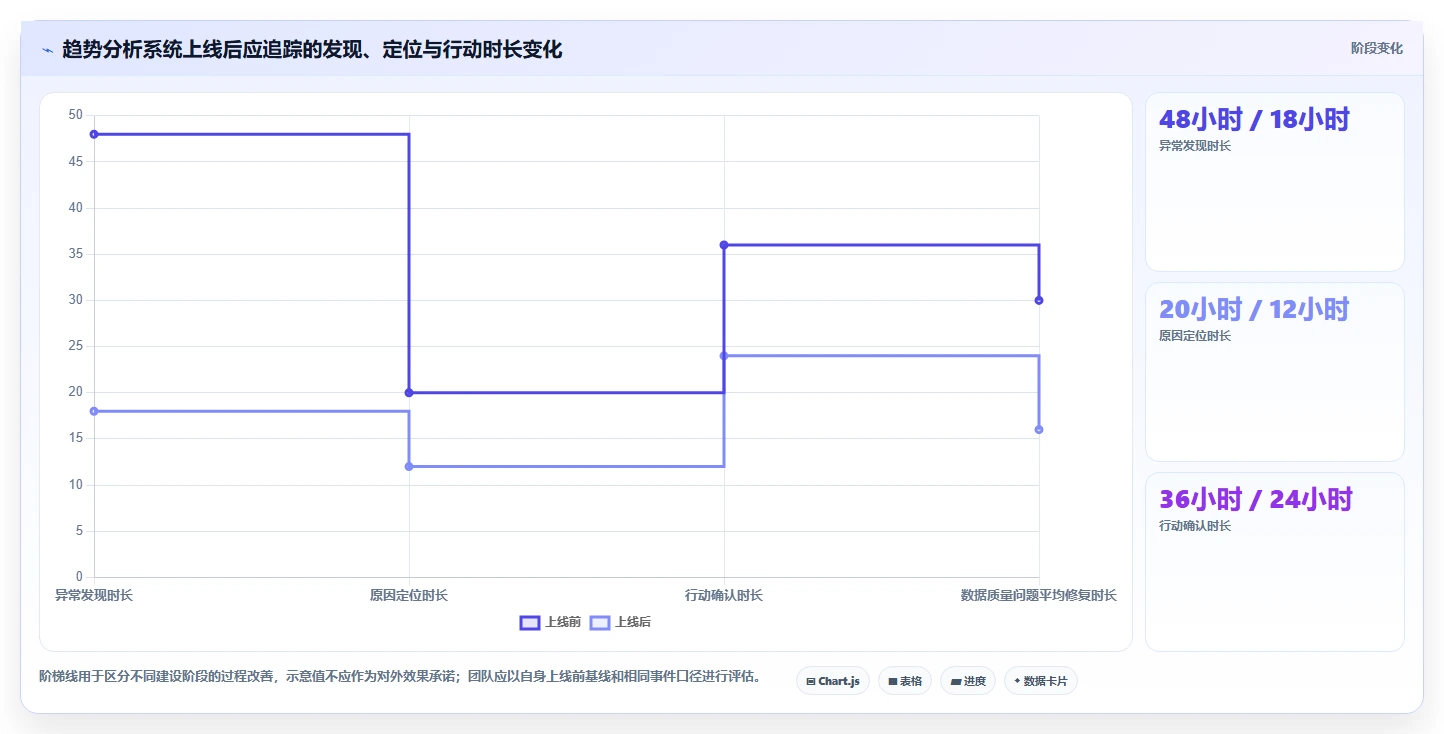The height and width of the screenshot is (734, 1444).
Task: Click the 上线前 legend color box
Action: pos(530,623)
